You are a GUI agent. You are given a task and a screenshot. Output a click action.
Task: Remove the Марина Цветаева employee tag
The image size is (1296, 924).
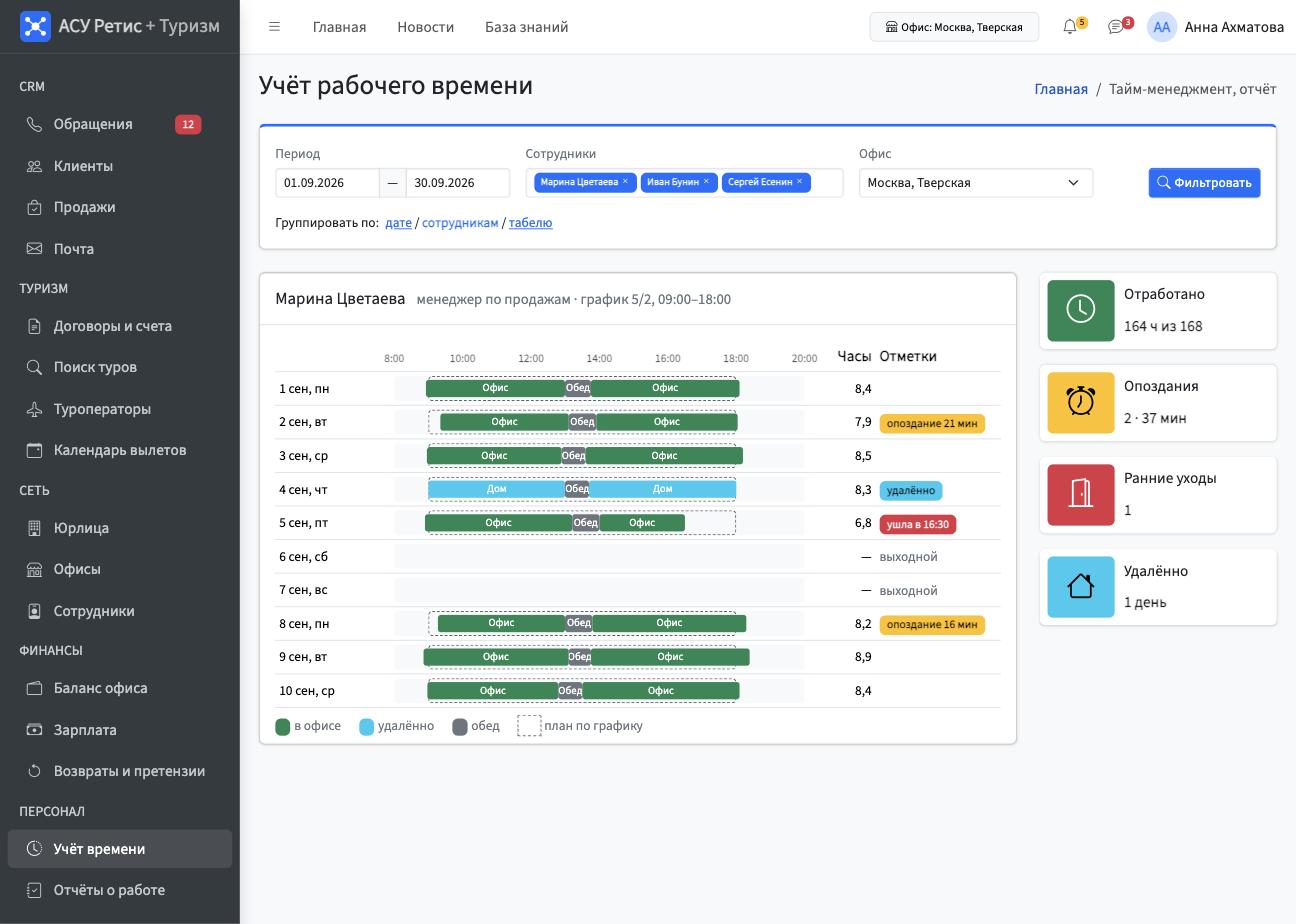pyautogui.click(x=626, y=182)
